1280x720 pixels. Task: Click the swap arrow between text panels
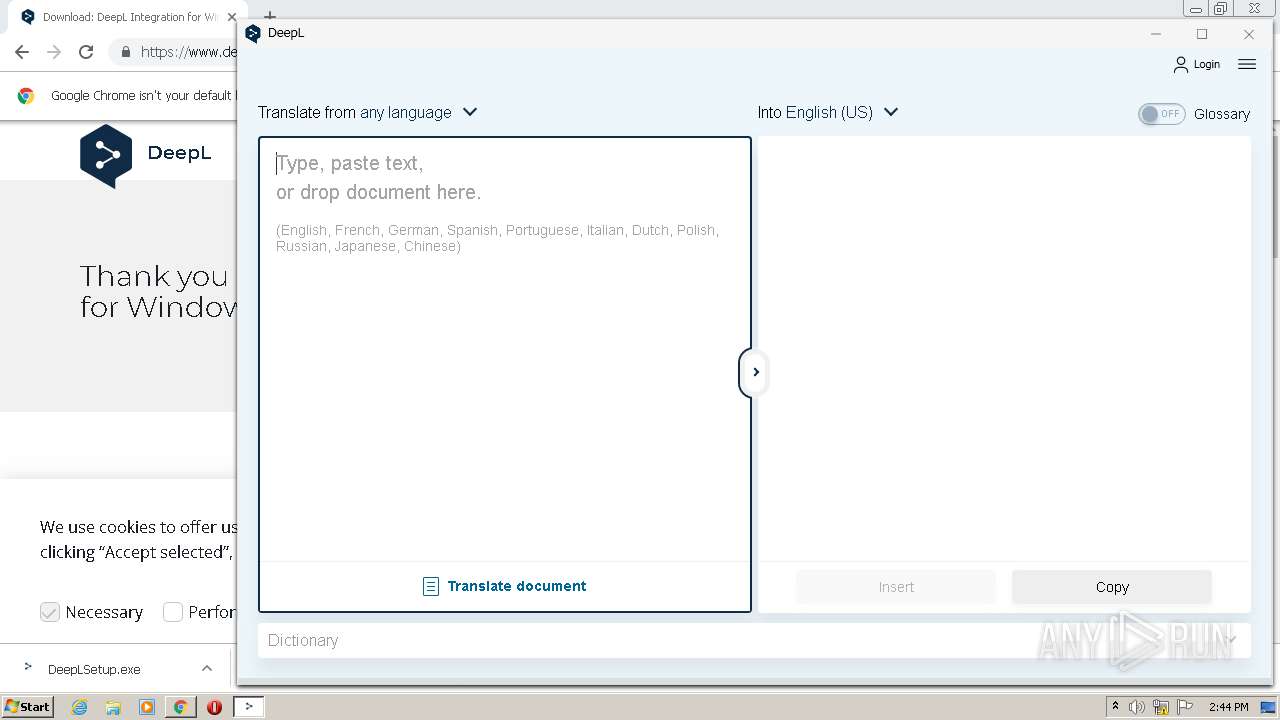(x=755, y=372)
